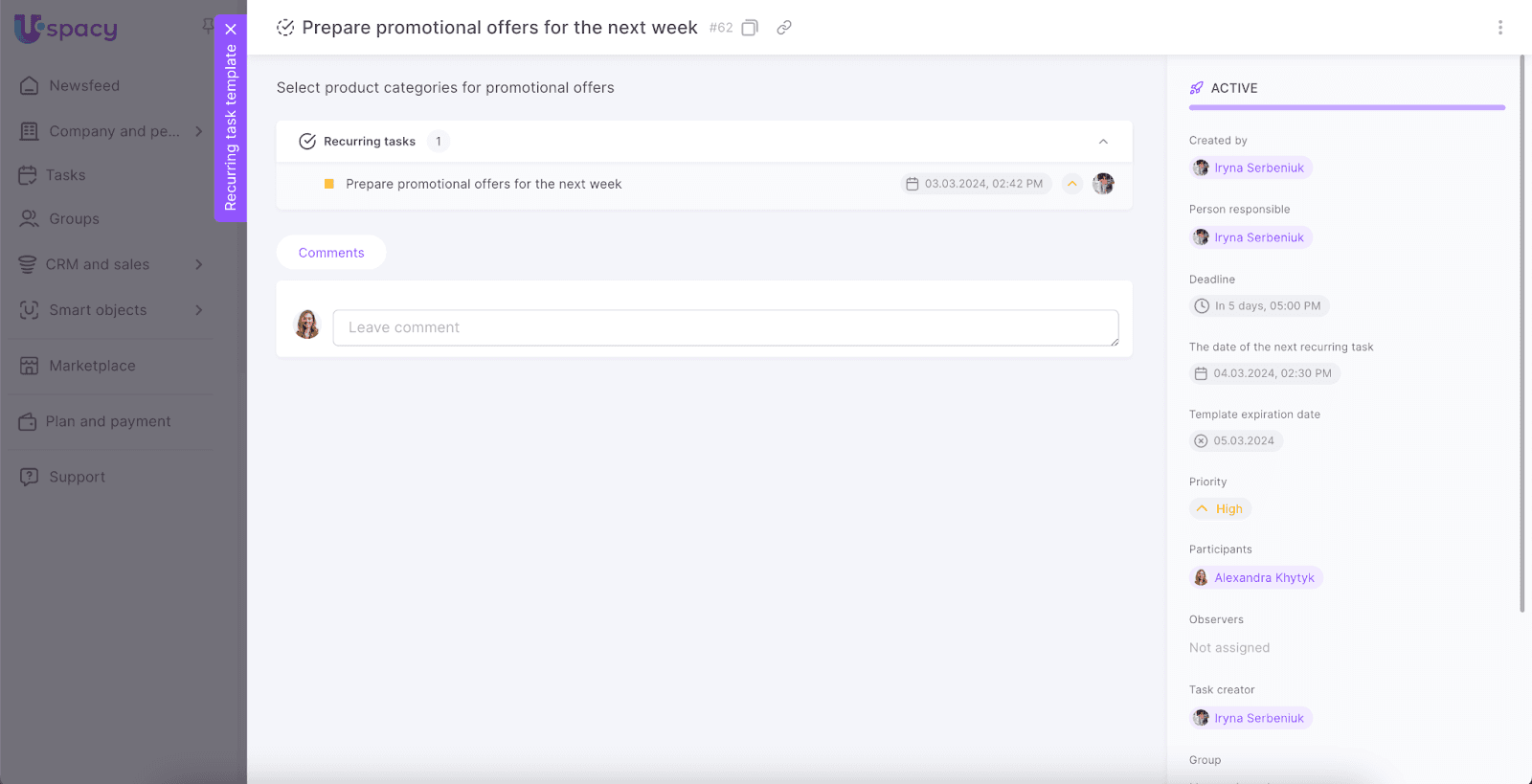Expand the Company and people submenu

pos(199,131)
